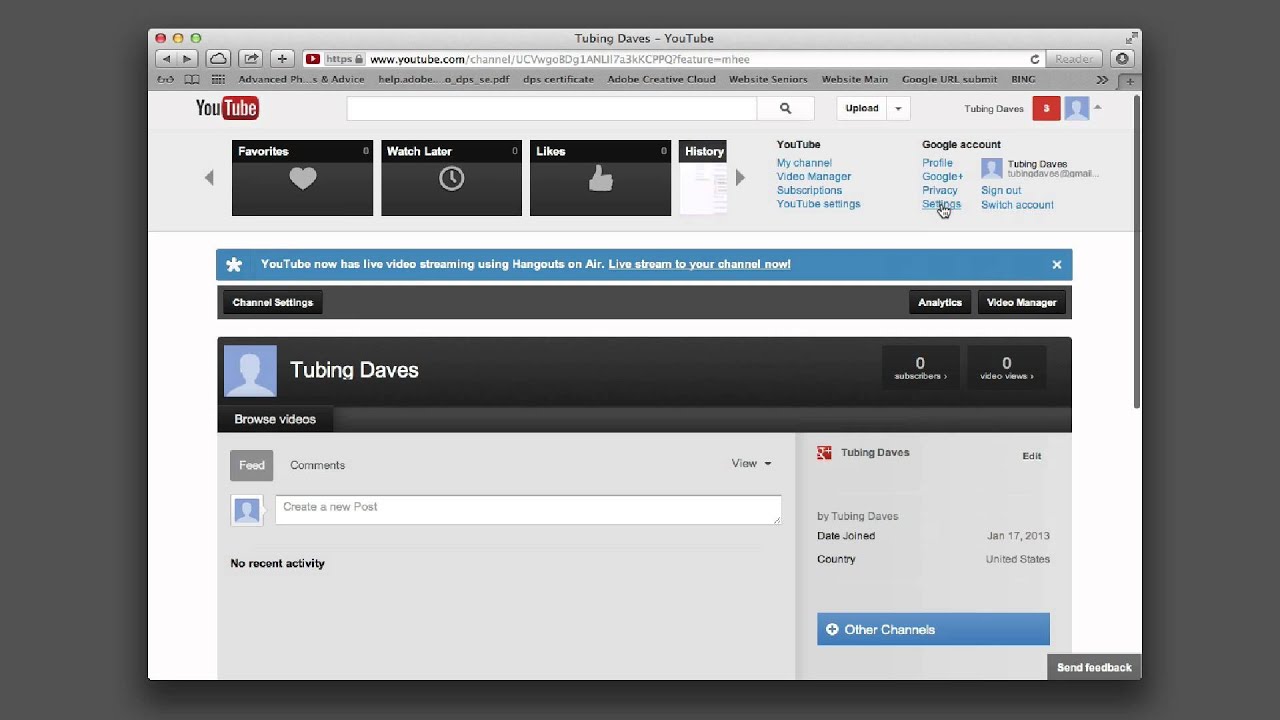Viewport: 1280px width, 720px height.
Task: Open the 0 video views counter
Action: click(1007, 369)
